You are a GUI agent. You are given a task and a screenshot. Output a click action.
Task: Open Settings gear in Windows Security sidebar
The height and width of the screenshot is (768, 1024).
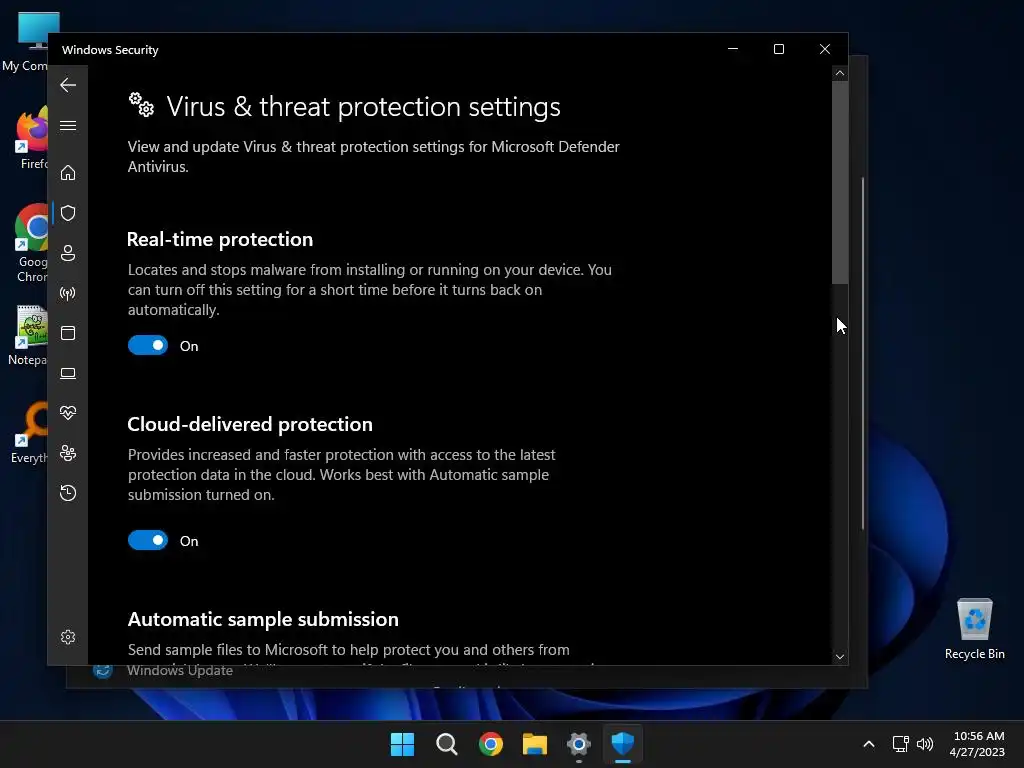pos(68,637)
